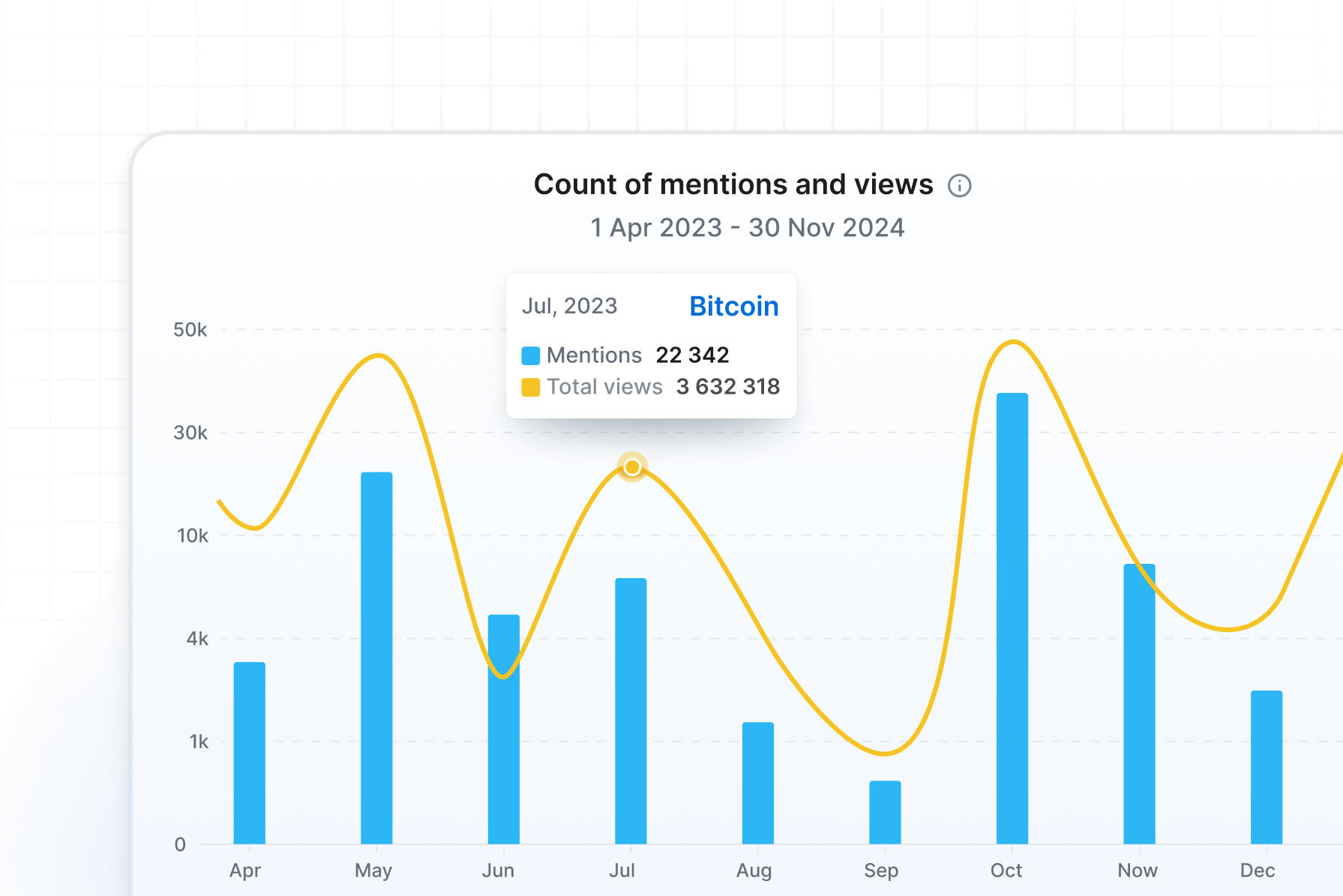Click the July mentions bar

pos(631,710)
